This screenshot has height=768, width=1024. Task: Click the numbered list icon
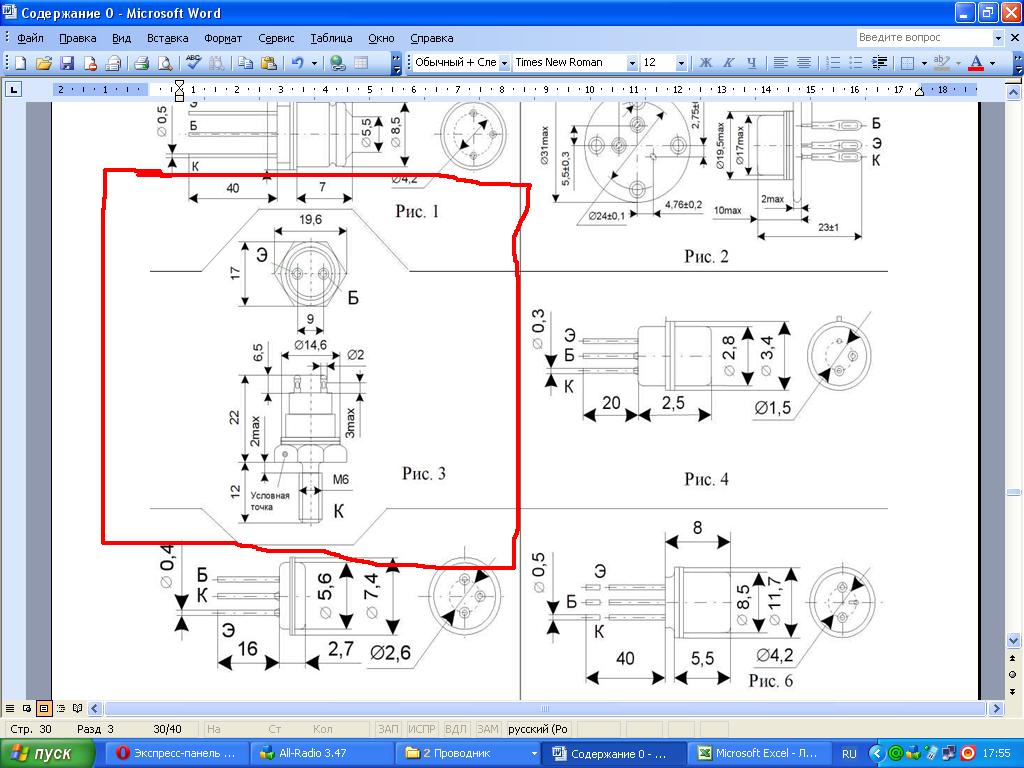[833, 63]
